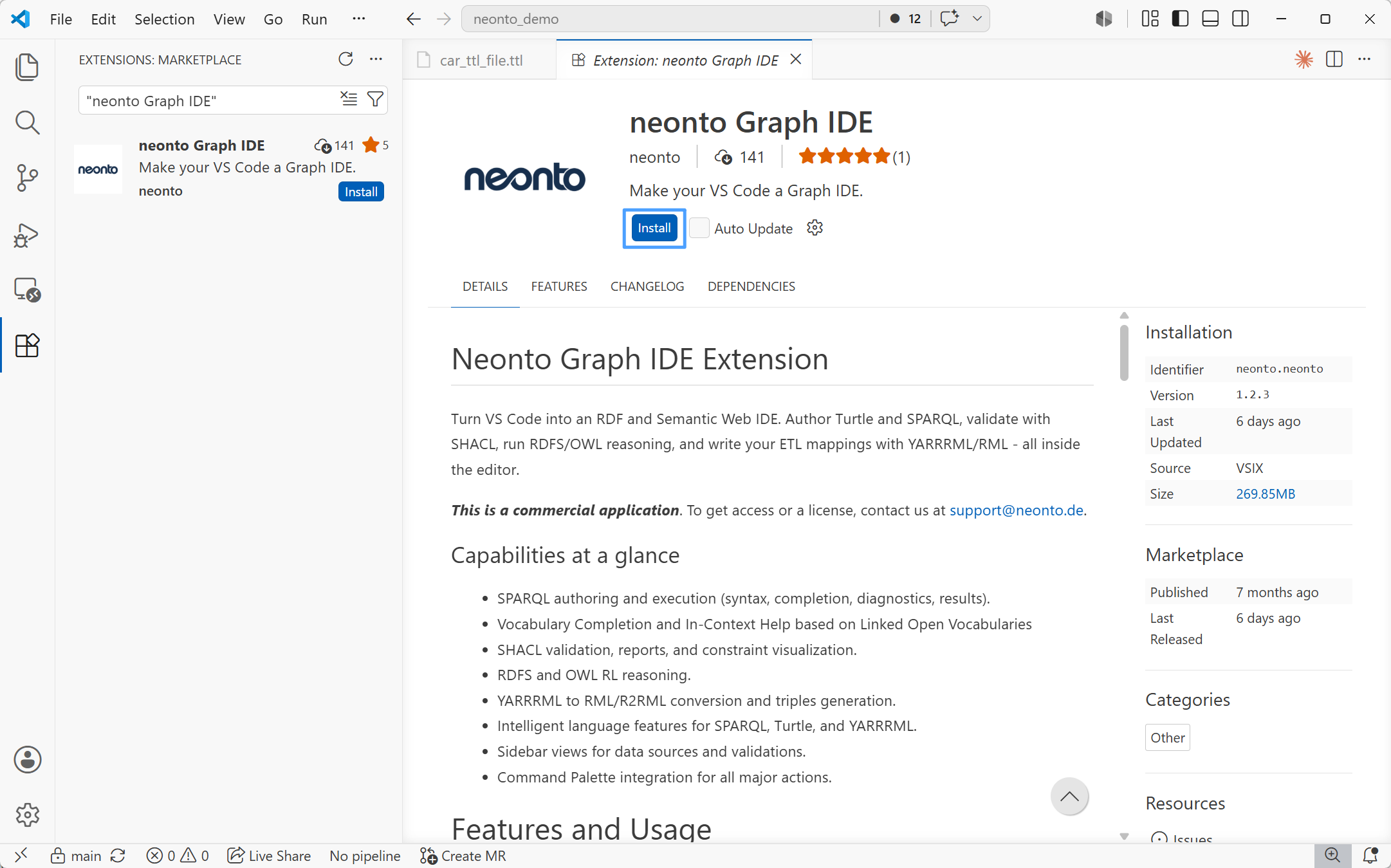Screen dimensions: 1391x868
Task: Select the DETAILS tab
Action: pyautogui.click(x=485, y=286)
